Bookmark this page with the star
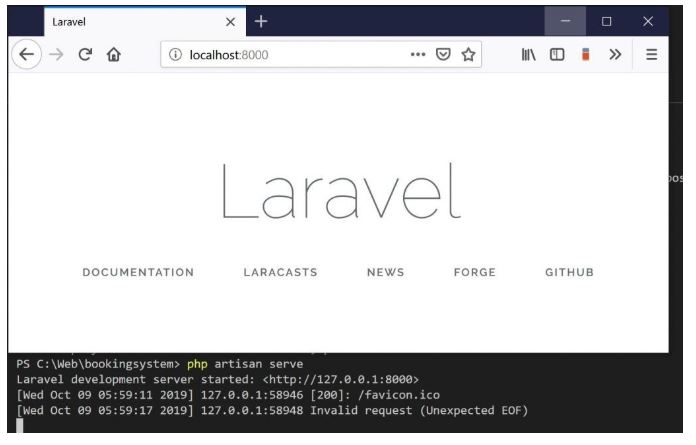The image size is (696, 445). (468, 55)
